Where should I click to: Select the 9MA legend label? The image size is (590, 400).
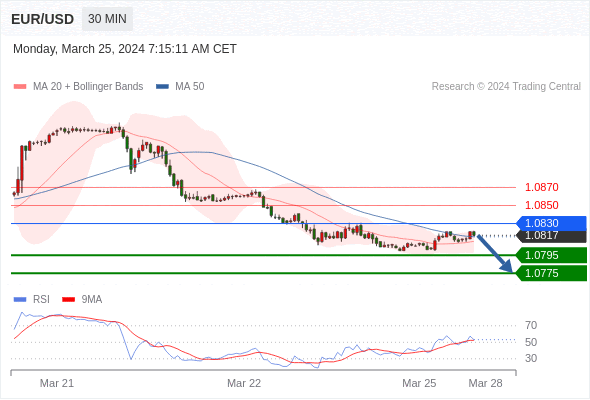click(x=92, y=300)
